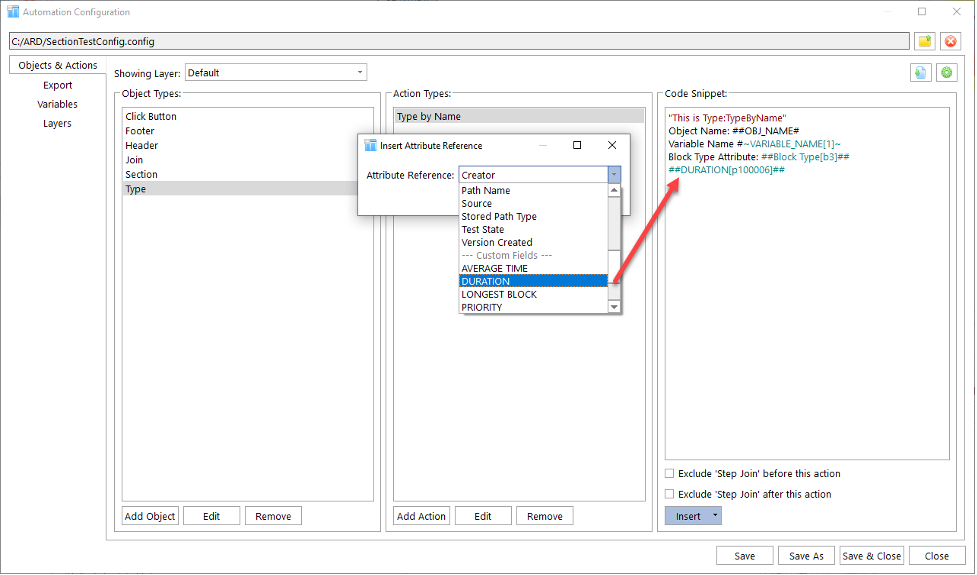Close the Insert Attribute Reference dialog
977x575 pixels.
(612, 145)
